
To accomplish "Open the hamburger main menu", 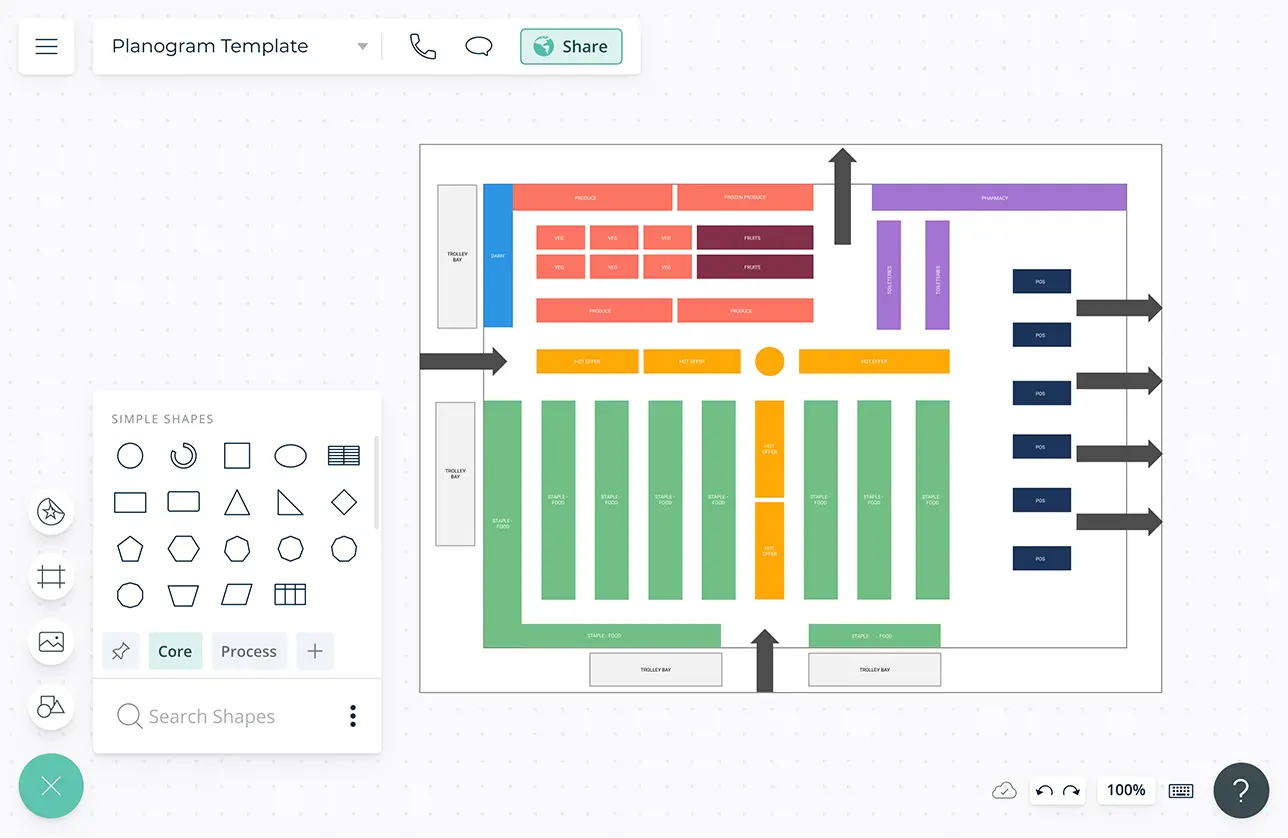I will 46,46.
